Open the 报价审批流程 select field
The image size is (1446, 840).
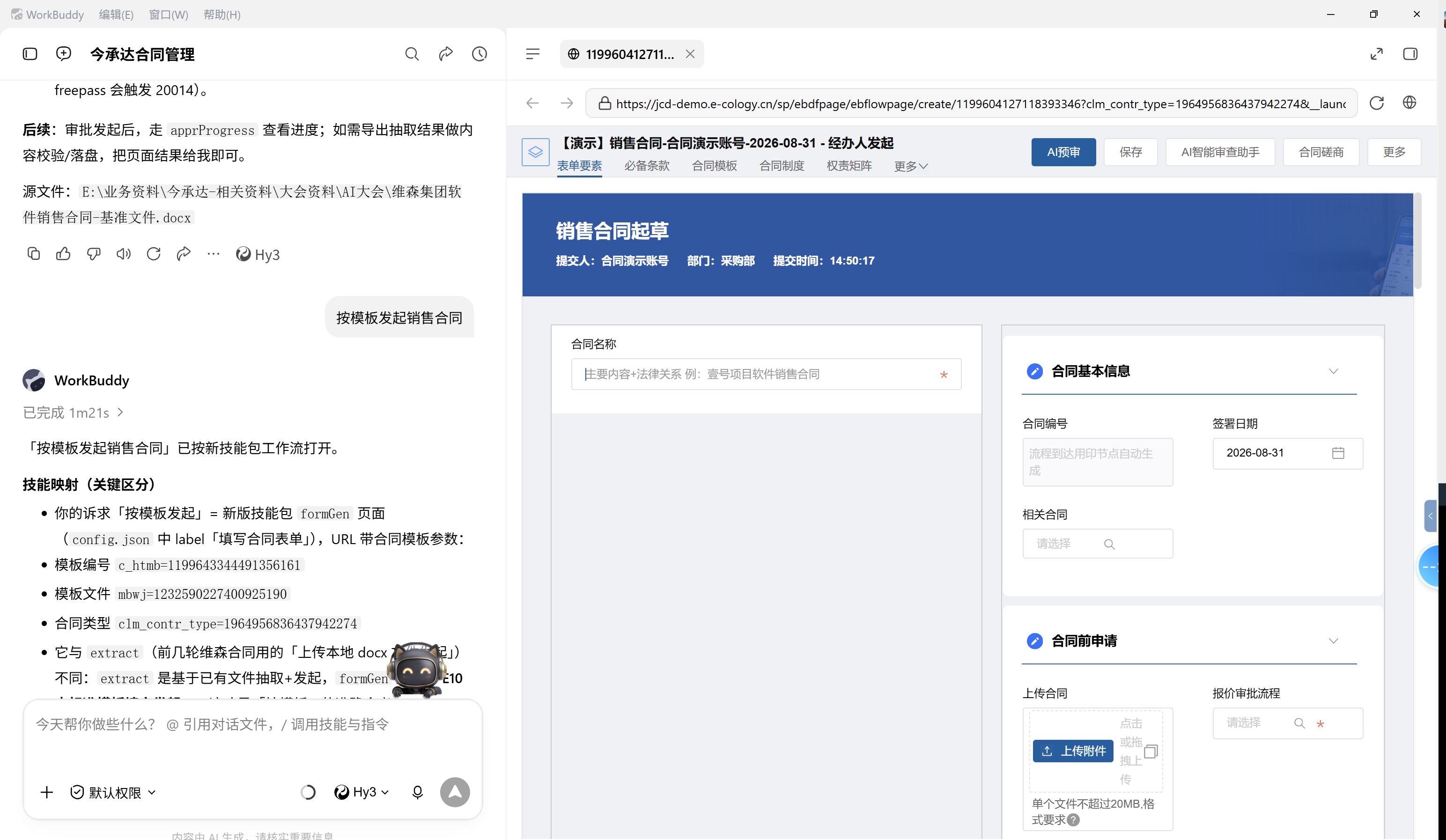(x=1287, y=723)
